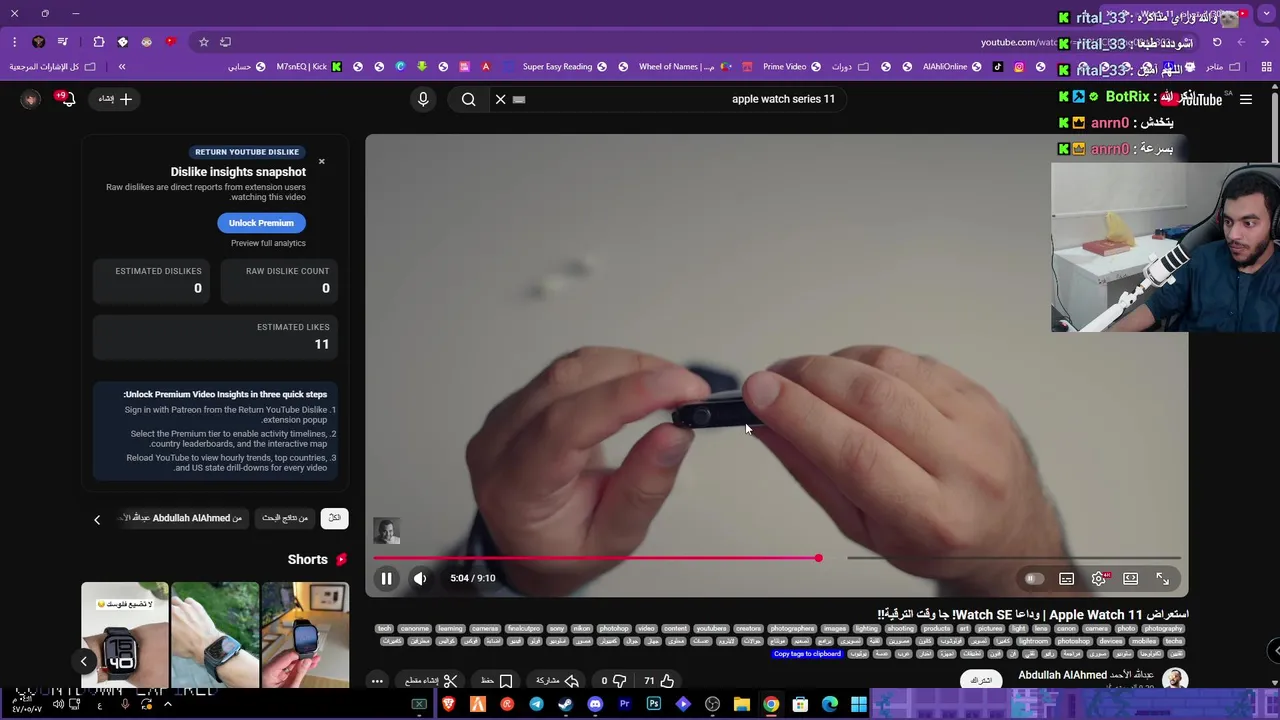Click the extensions puzzle icon in the toolbar
The height and width of the screenshot is (720, 1280).
99,42
